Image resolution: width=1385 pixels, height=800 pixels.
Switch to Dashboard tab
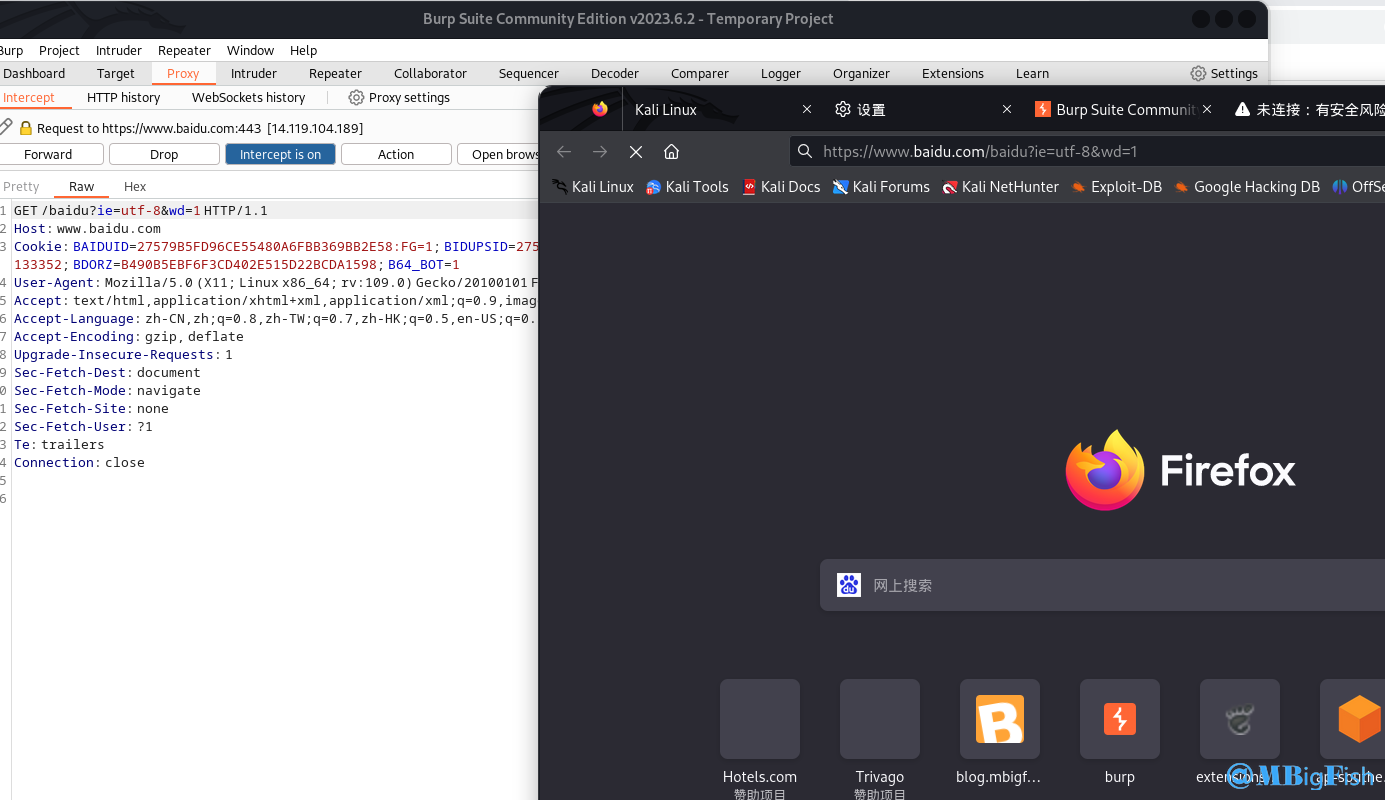[34, 73]
